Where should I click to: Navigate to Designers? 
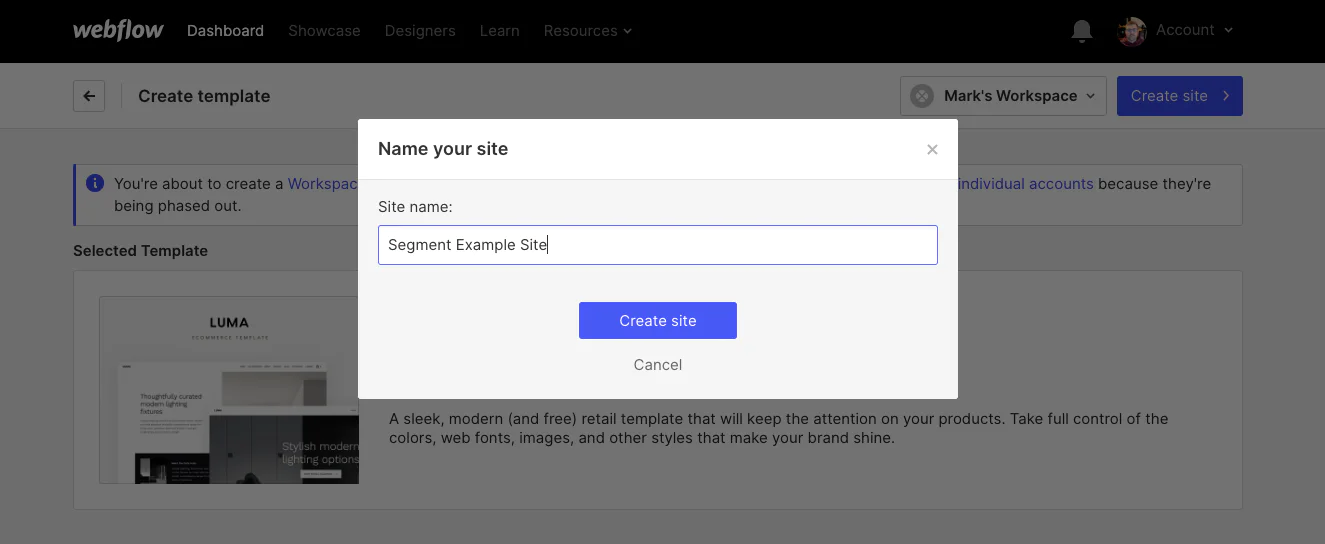pos(420,31)
